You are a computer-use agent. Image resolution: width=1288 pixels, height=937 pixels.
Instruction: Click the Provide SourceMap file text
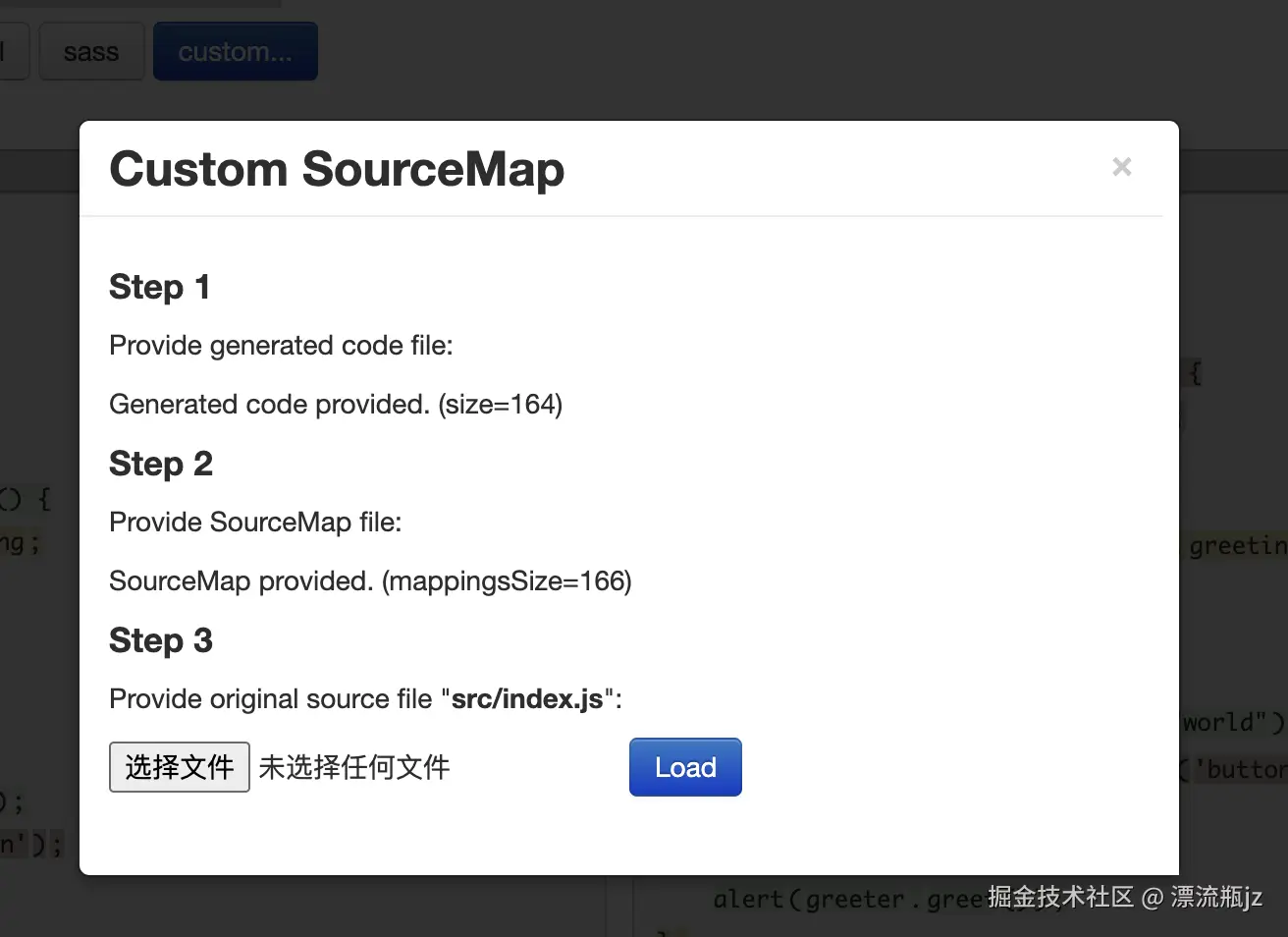(x=255, y=522)
